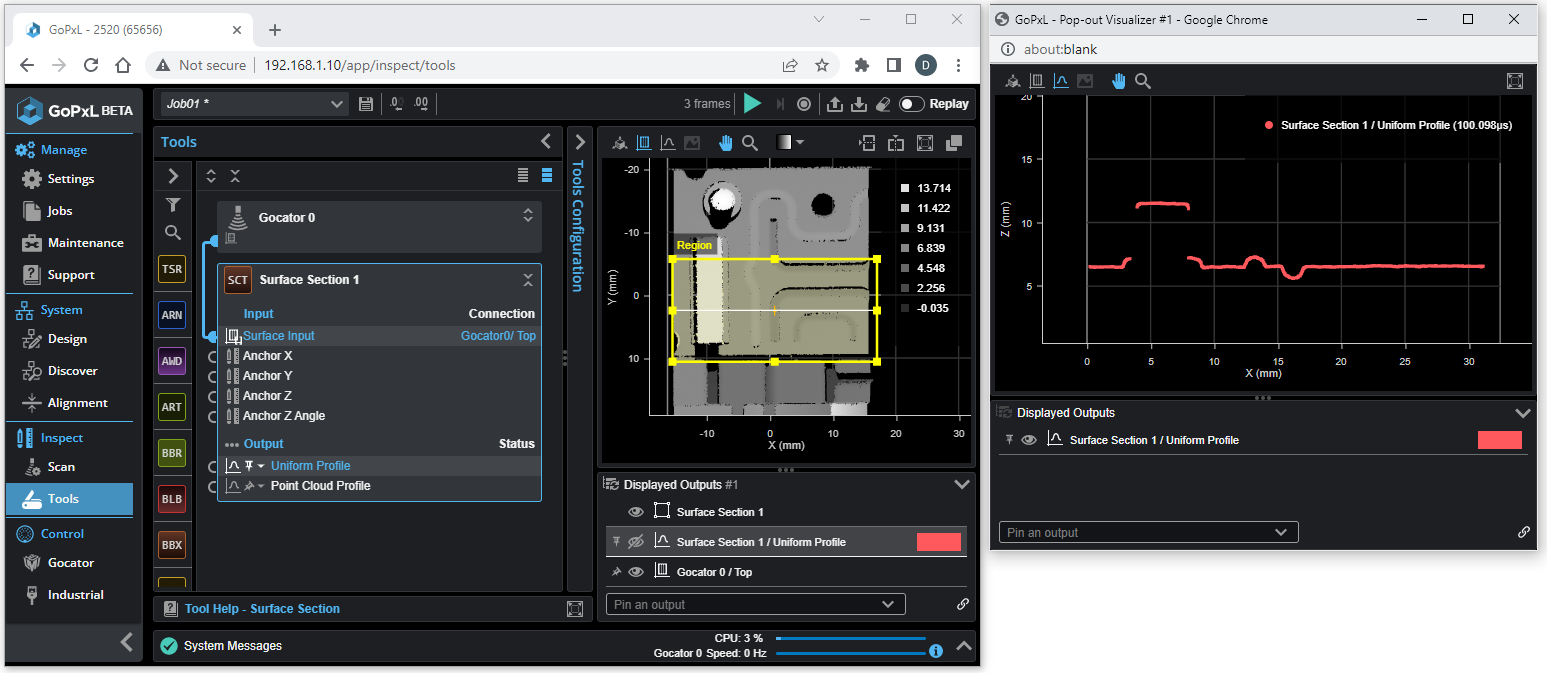This screenshot has width=1547, height=673.
Task: Click the Surface Input row label
Action: 279,336
